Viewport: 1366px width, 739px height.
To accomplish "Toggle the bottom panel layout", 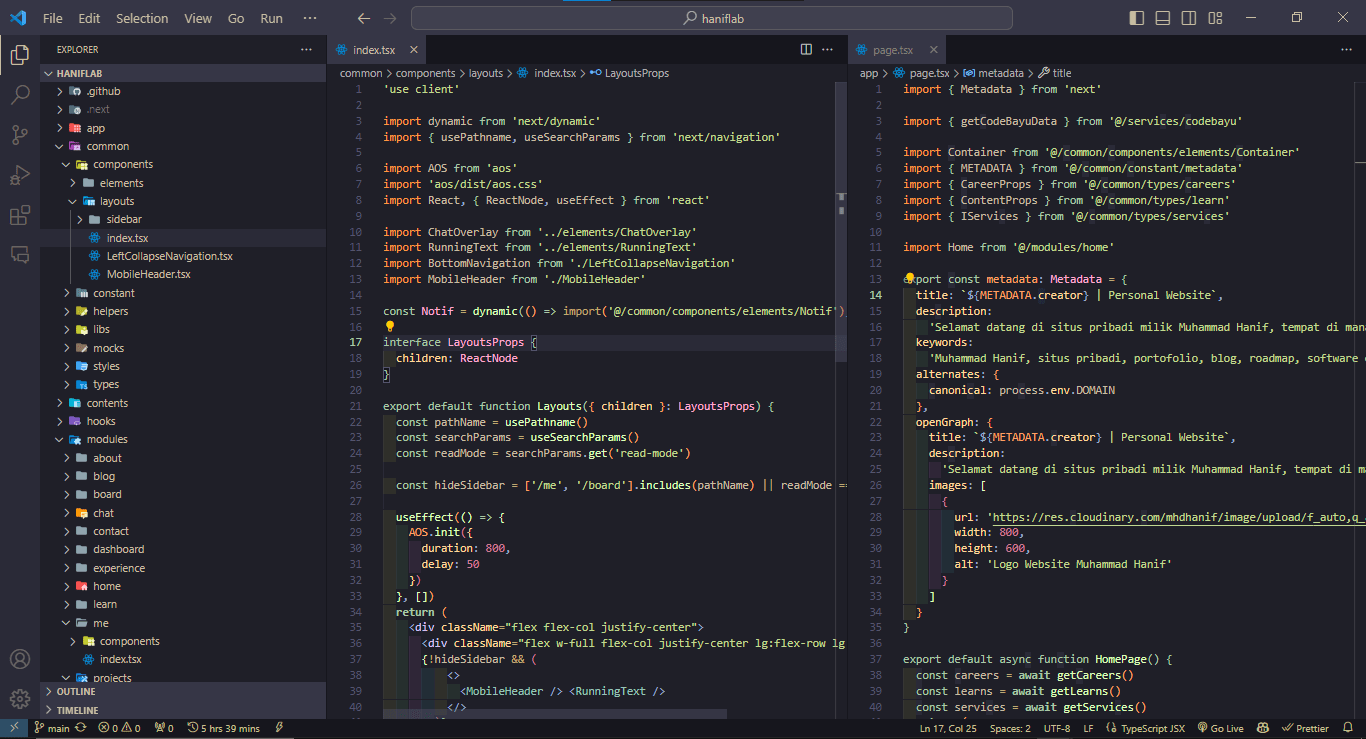I will click(x=1163, y=18).
